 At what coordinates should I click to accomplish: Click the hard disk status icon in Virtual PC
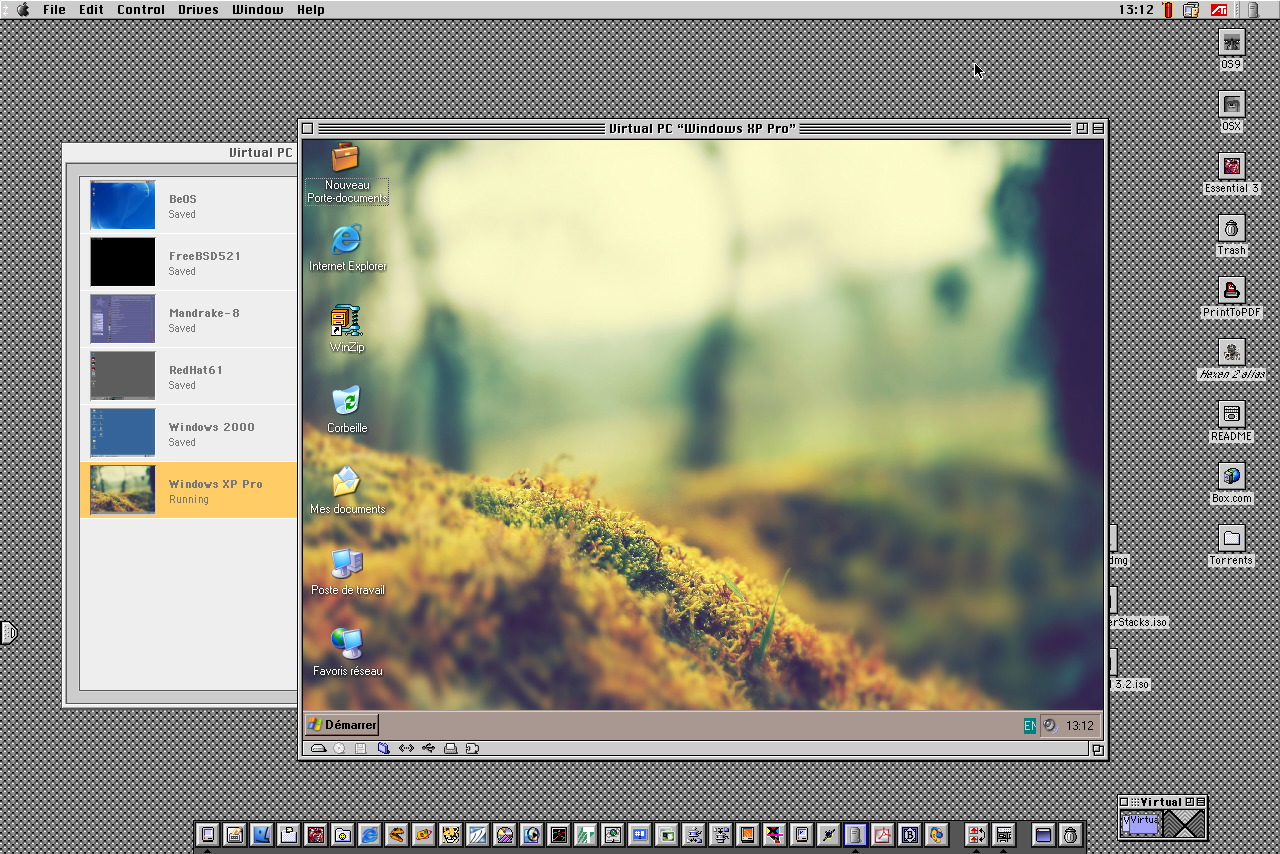coord(318,748)
